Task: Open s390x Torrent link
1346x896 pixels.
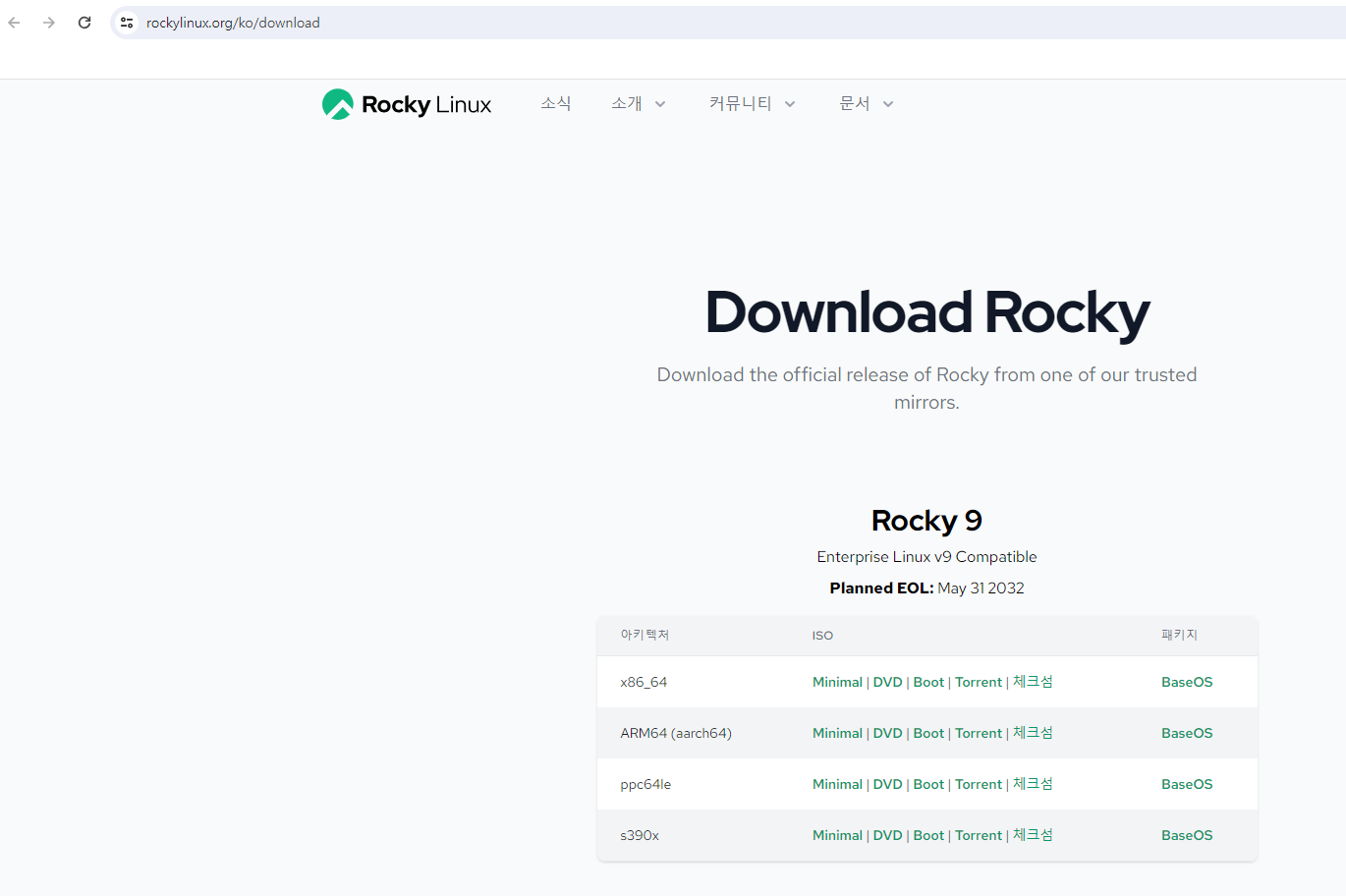Action: pyautogui.click(x=979, y=835)
